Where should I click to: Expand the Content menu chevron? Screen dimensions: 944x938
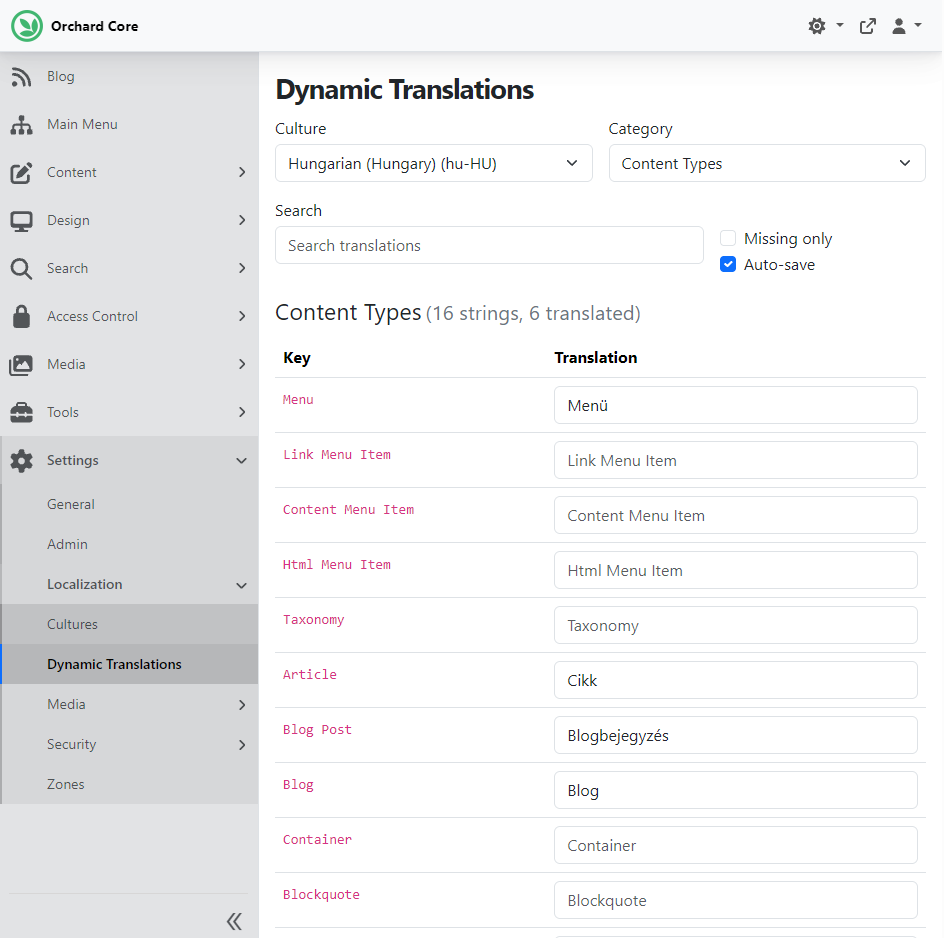(242, 172)
